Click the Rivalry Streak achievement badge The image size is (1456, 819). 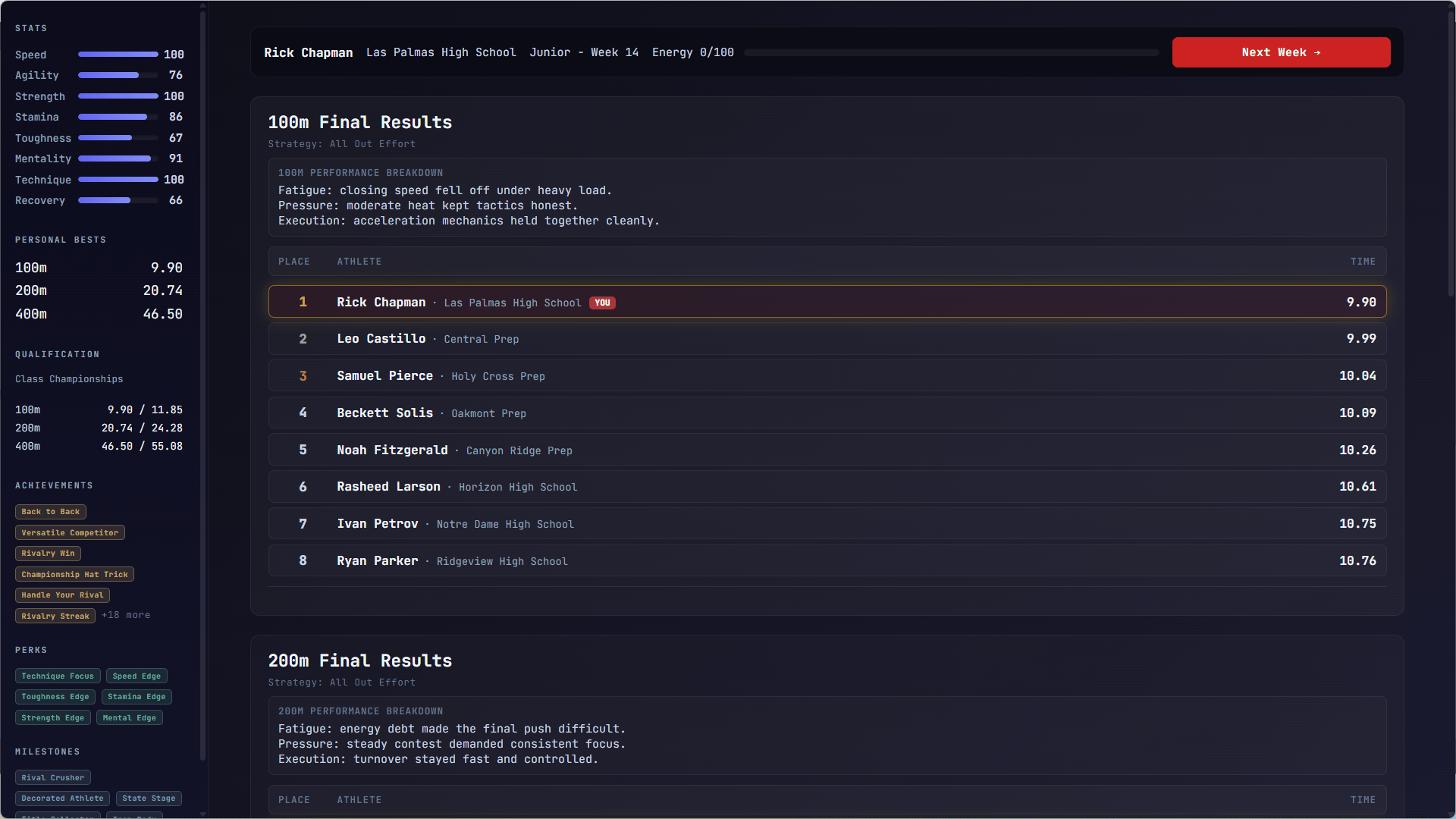pyautogui.click(x=55, y=617)
